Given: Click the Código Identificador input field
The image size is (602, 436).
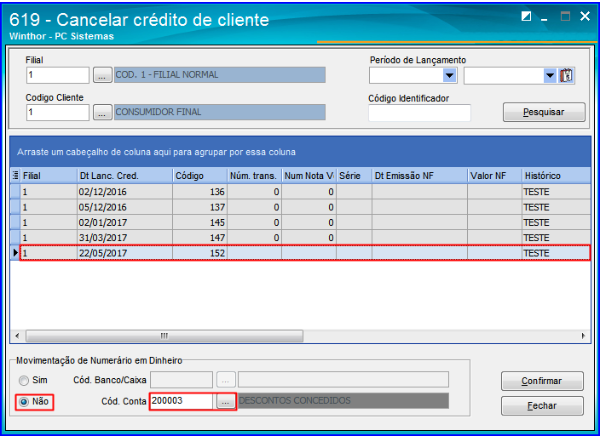Looking at the screenshot, I should (x=419, y=113).
